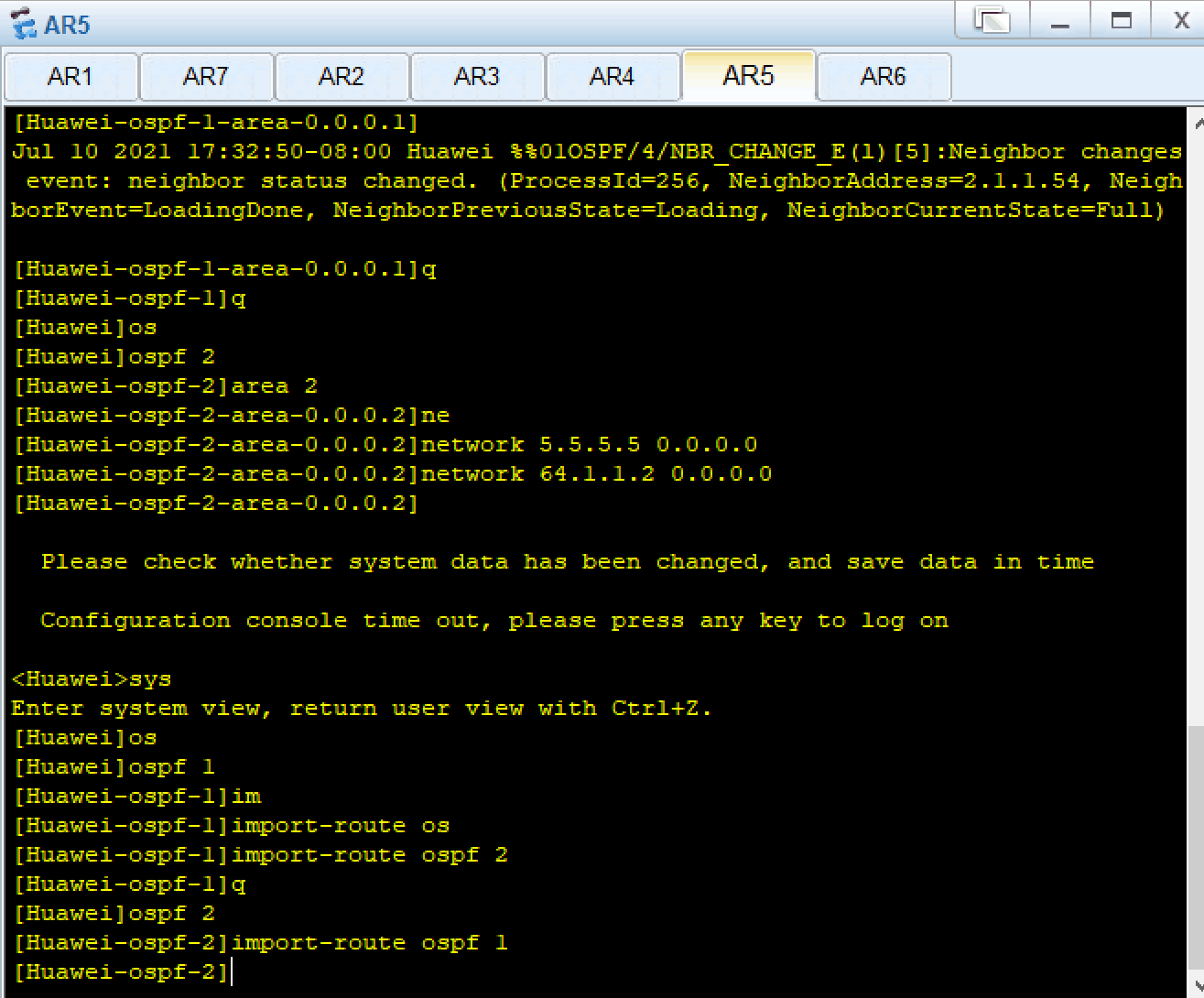Minimize the AR5 window

coord(1061,20)
